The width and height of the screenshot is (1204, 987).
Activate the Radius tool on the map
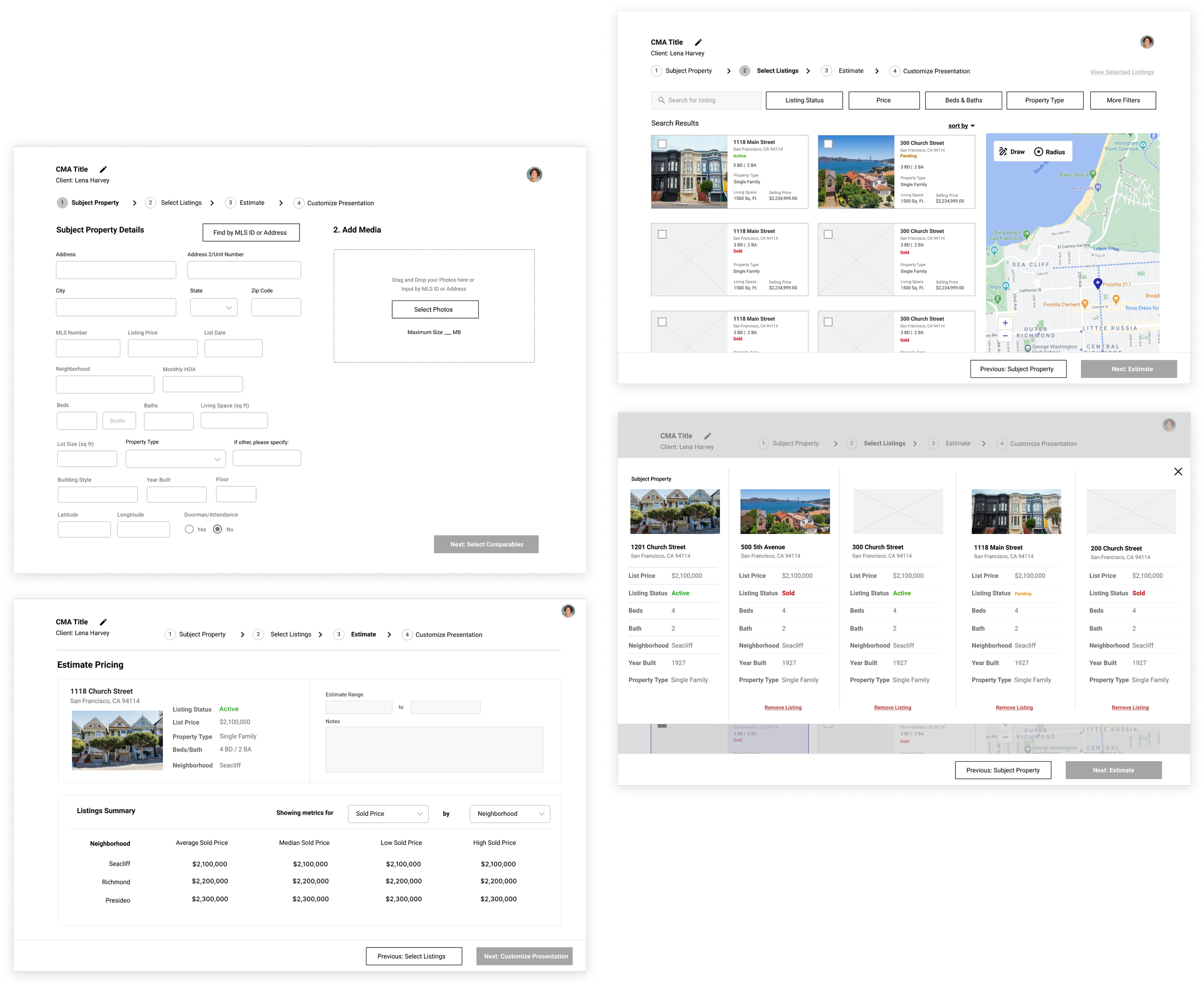(x=1049, y=152)
